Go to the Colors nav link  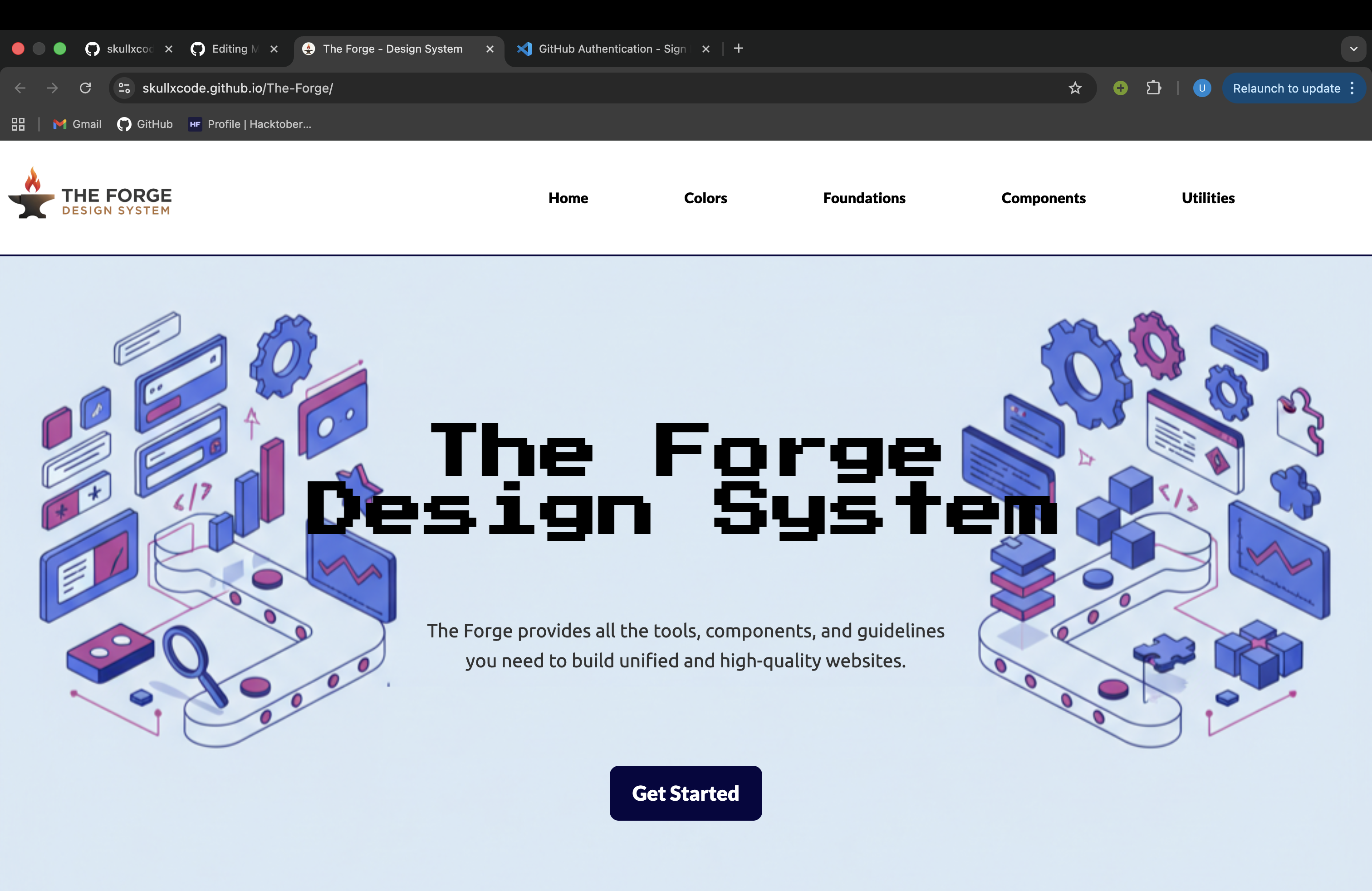[705, 198]
